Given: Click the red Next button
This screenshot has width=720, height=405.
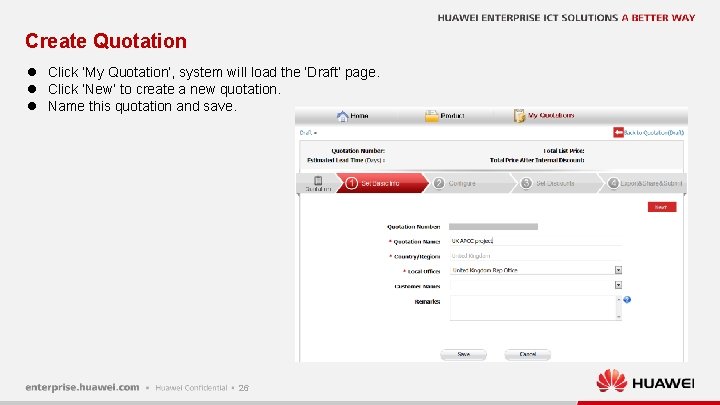Looking at the screenshot, I should 662,207.
